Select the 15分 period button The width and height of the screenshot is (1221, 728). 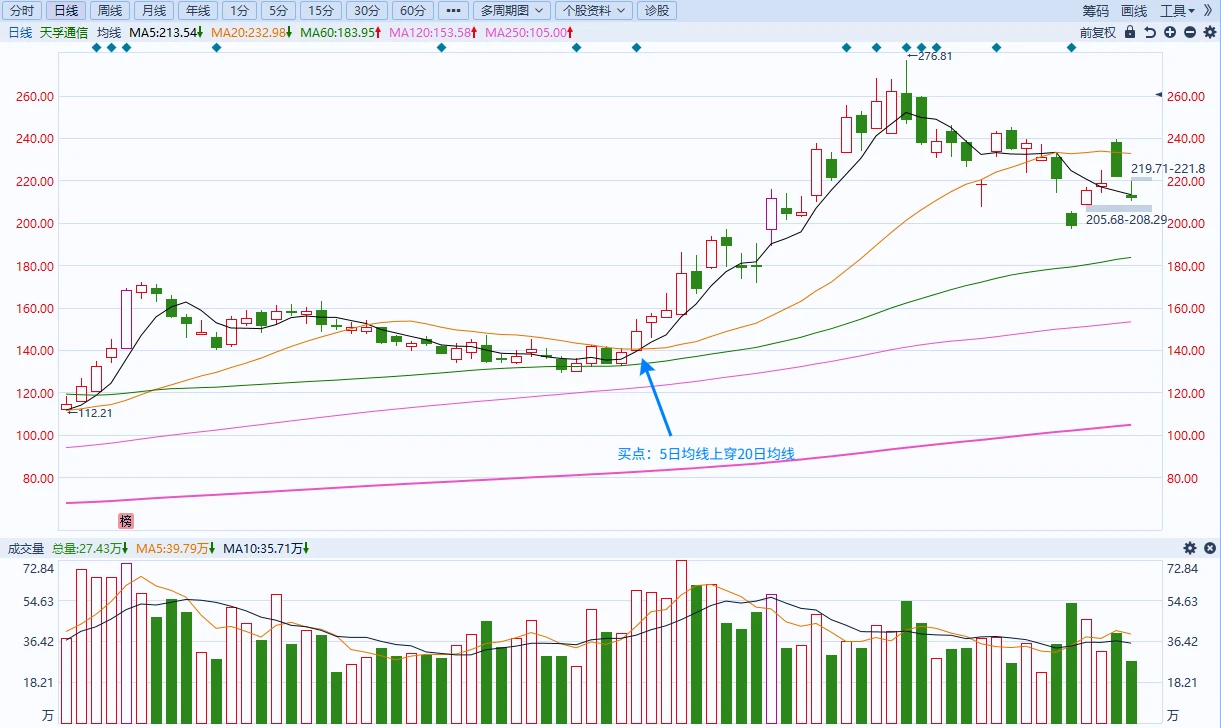click(320, 11)
